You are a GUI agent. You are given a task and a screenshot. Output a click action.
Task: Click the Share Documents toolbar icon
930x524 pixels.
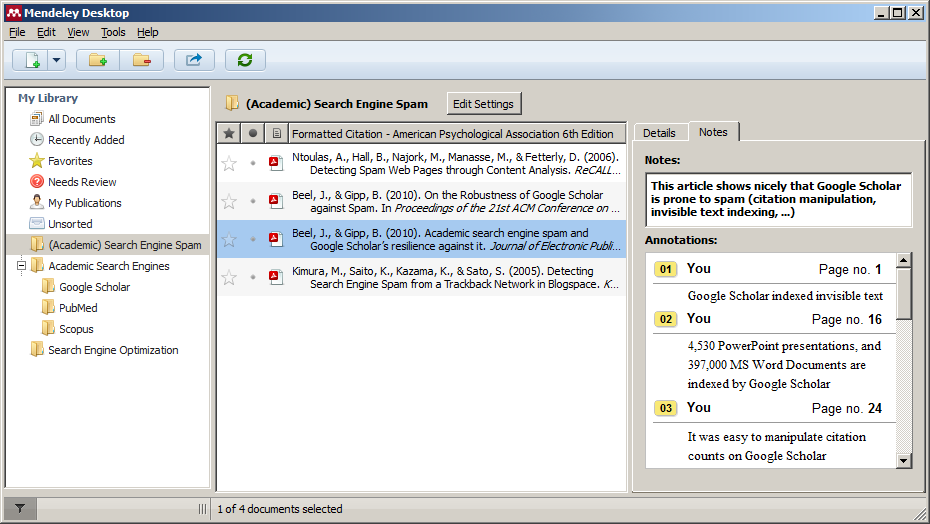pos(194,60)
